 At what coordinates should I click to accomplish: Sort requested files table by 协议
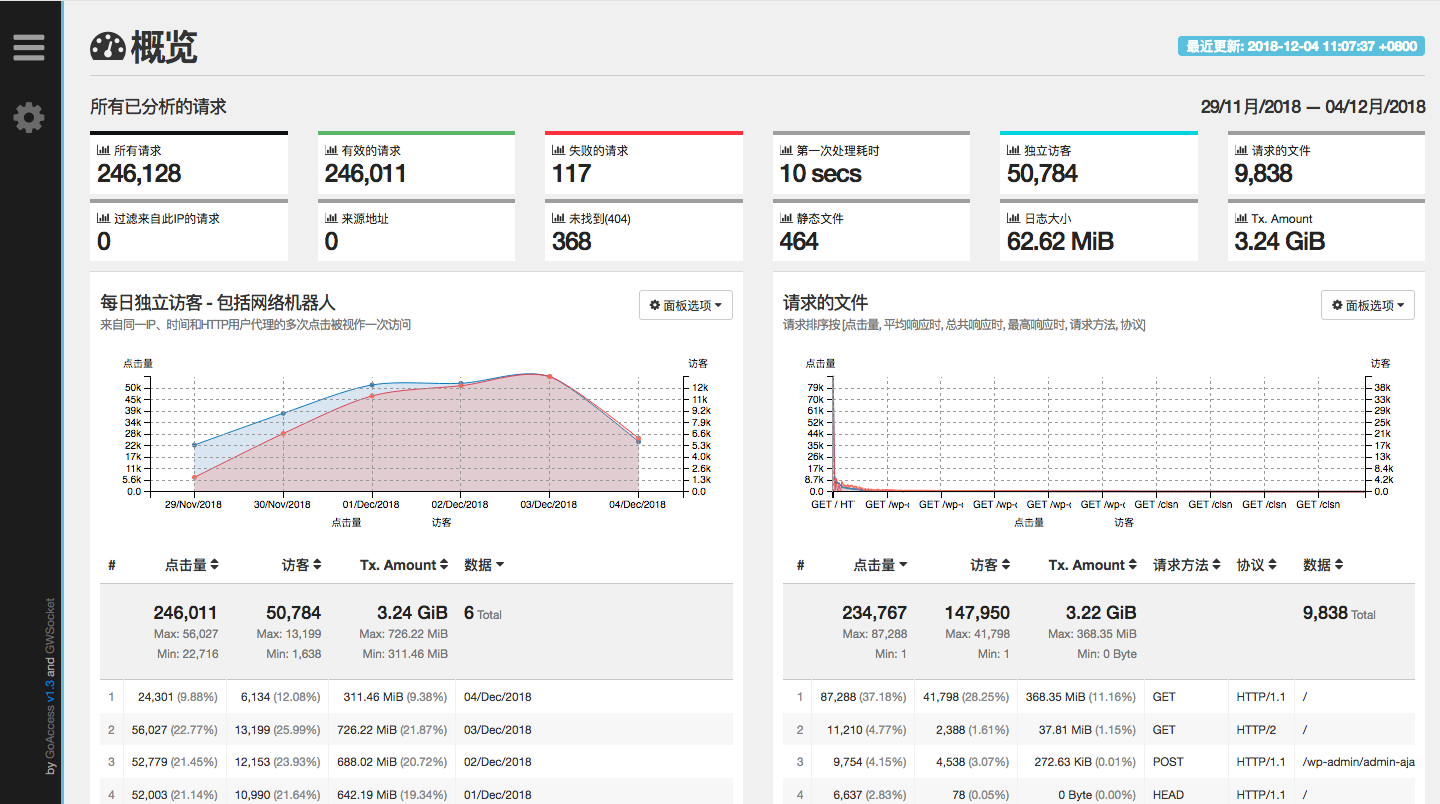1257,565
